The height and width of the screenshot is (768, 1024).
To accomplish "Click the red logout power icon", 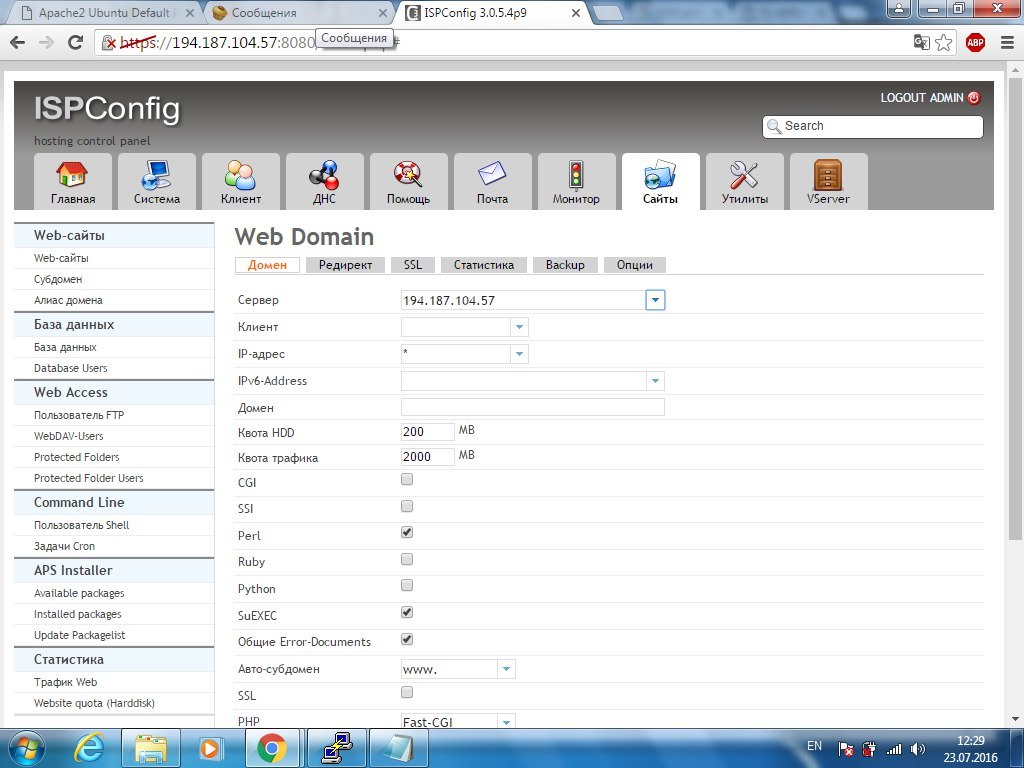I will (974, 98).
